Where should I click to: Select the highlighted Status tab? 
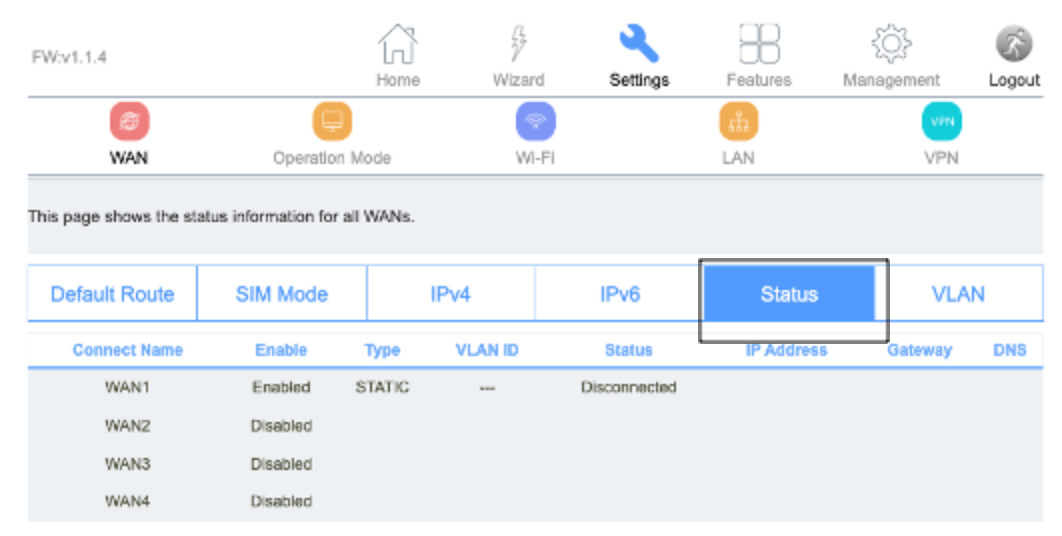coord(789,293)
